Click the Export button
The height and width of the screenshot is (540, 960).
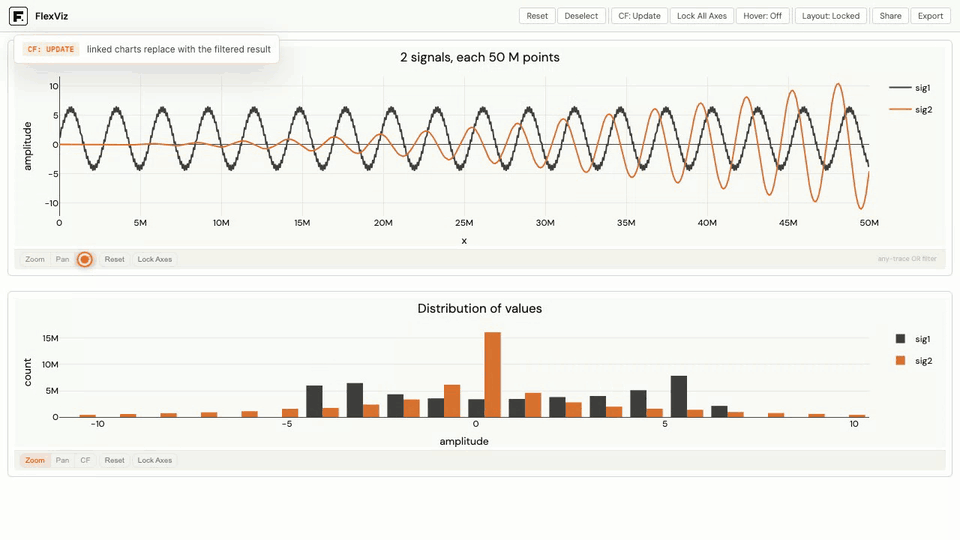(930, 16)
